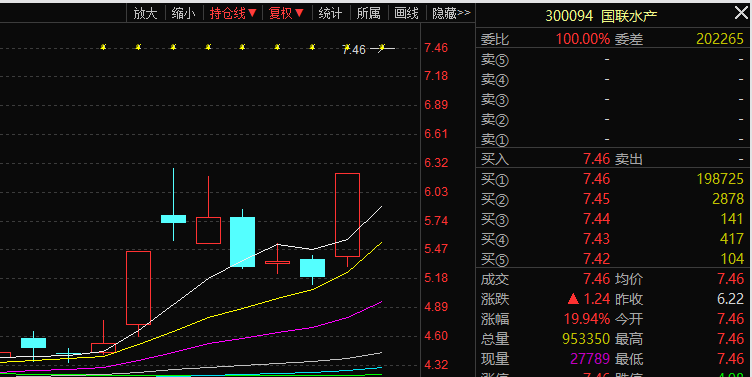Click stock title 300094 国联水产
Screen dimensions: 752x377
click(x=601, y=16)
